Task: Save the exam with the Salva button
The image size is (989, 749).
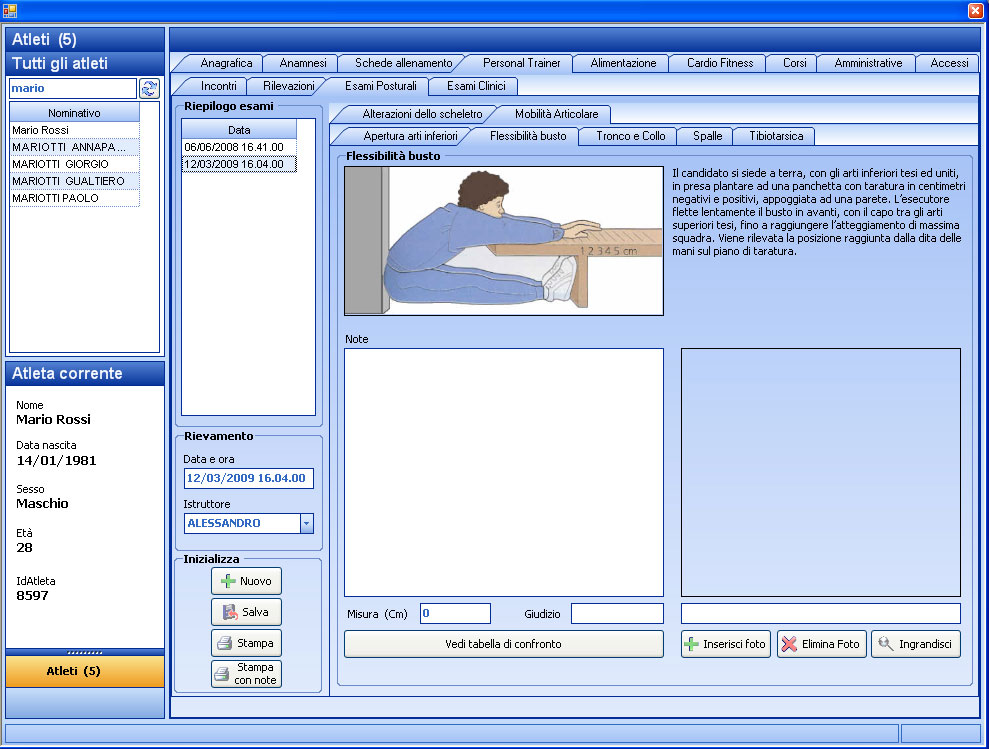Action: [247, 611]
